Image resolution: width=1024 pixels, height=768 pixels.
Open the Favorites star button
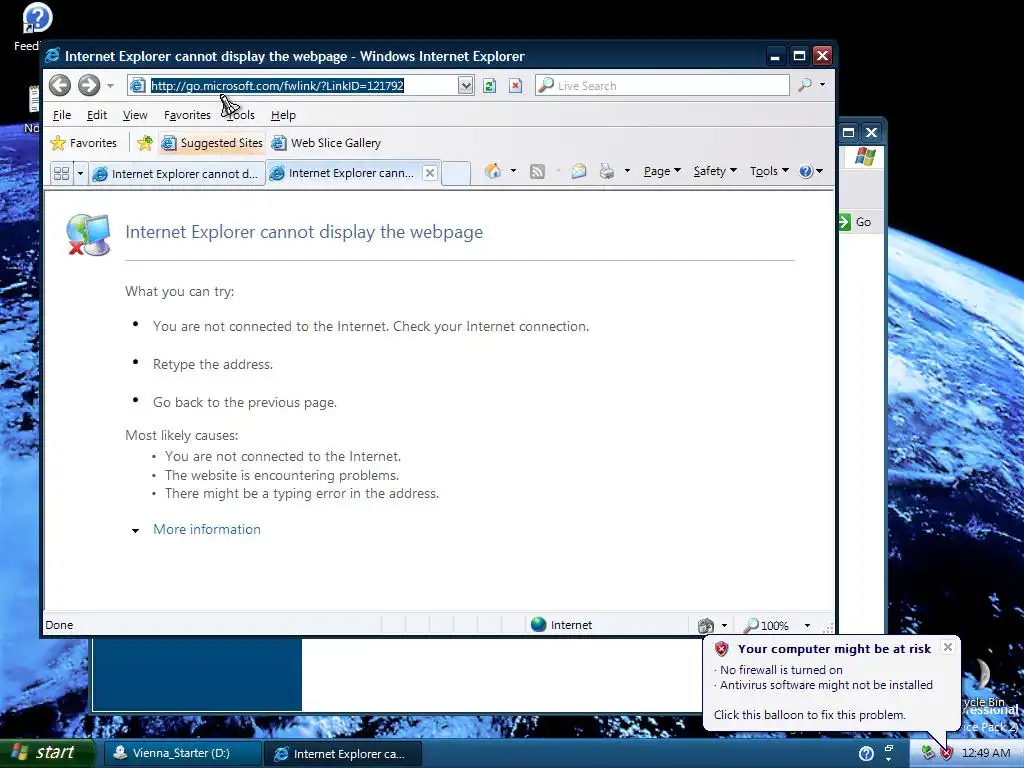pyautogui.click(x=84, y=143)
